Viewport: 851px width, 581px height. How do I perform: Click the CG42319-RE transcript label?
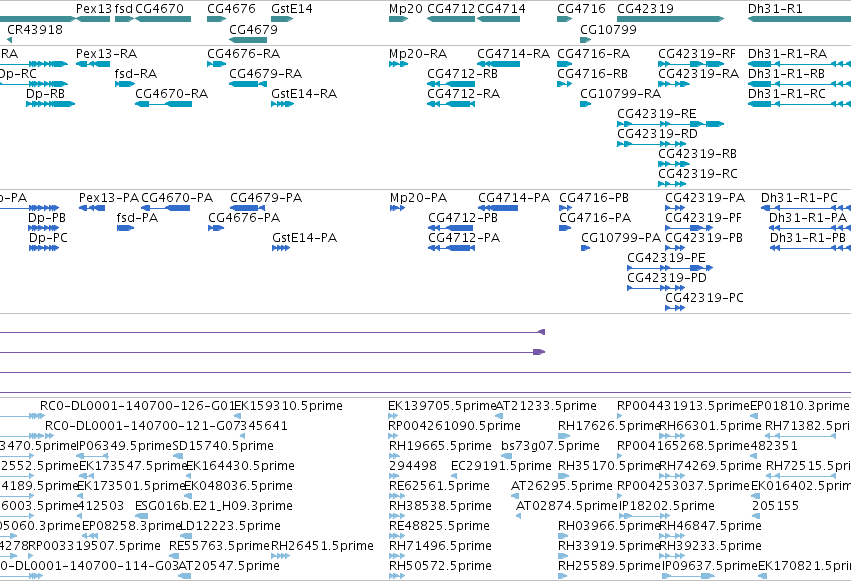click(657, 114)
